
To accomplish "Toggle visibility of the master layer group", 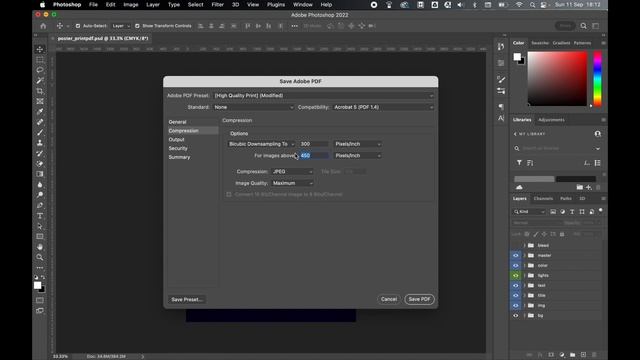I will pos(516,256).
